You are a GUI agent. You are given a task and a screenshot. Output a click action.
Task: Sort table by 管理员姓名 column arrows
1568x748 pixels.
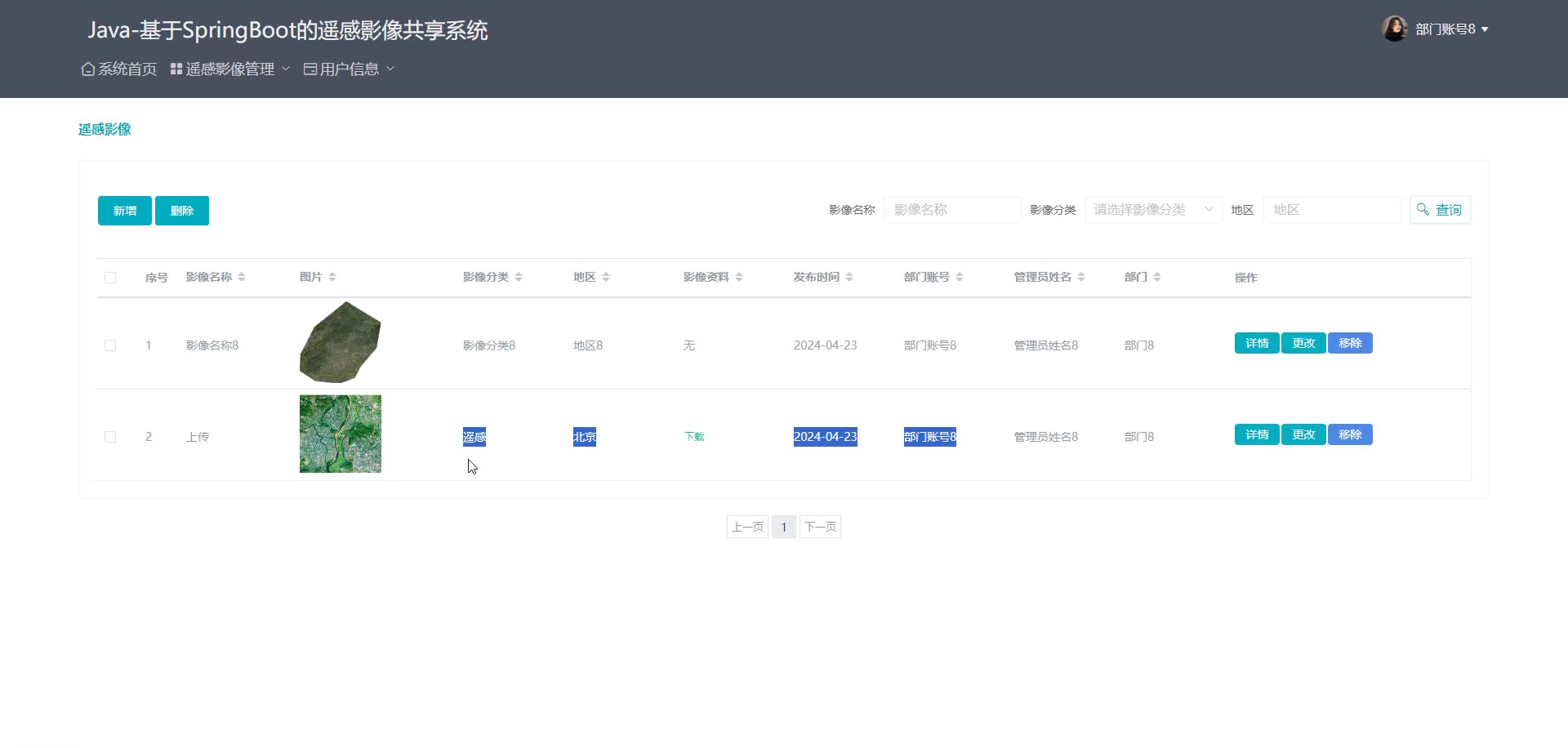[1081, 278]
